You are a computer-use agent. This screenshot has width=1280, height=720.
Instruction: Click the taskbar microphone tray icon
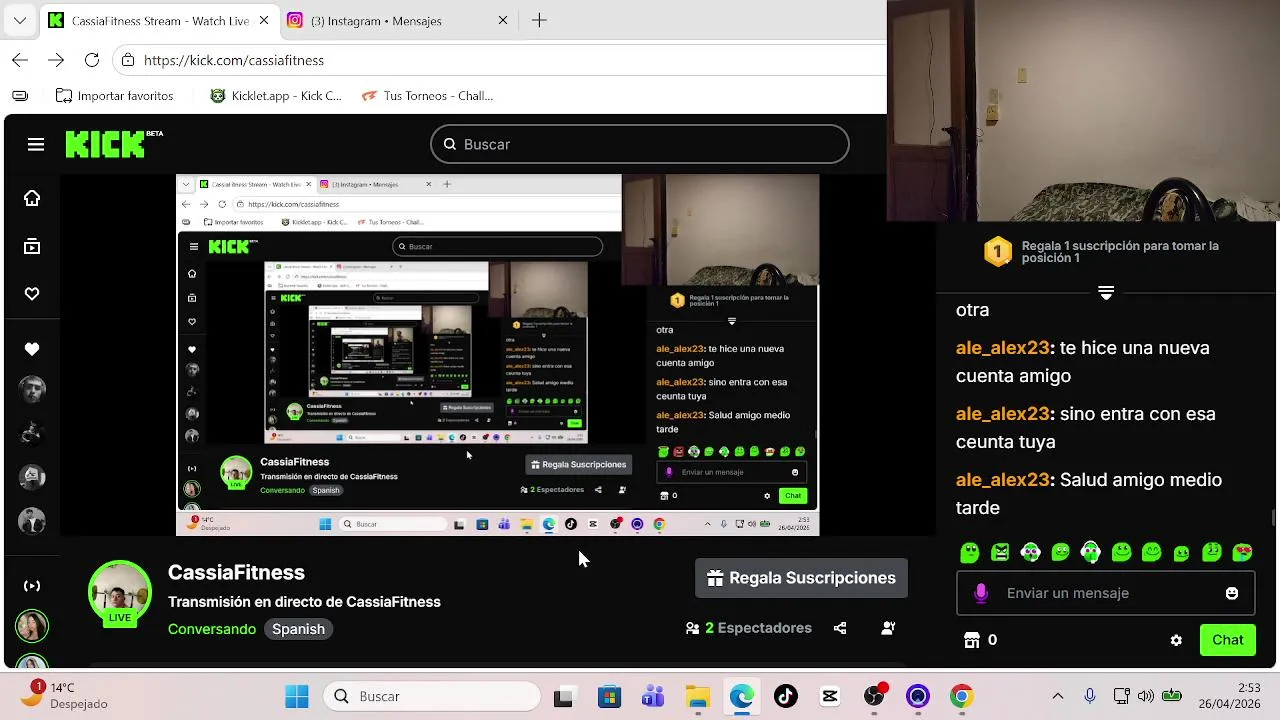pyautogui.click(x=1090, y=696)
